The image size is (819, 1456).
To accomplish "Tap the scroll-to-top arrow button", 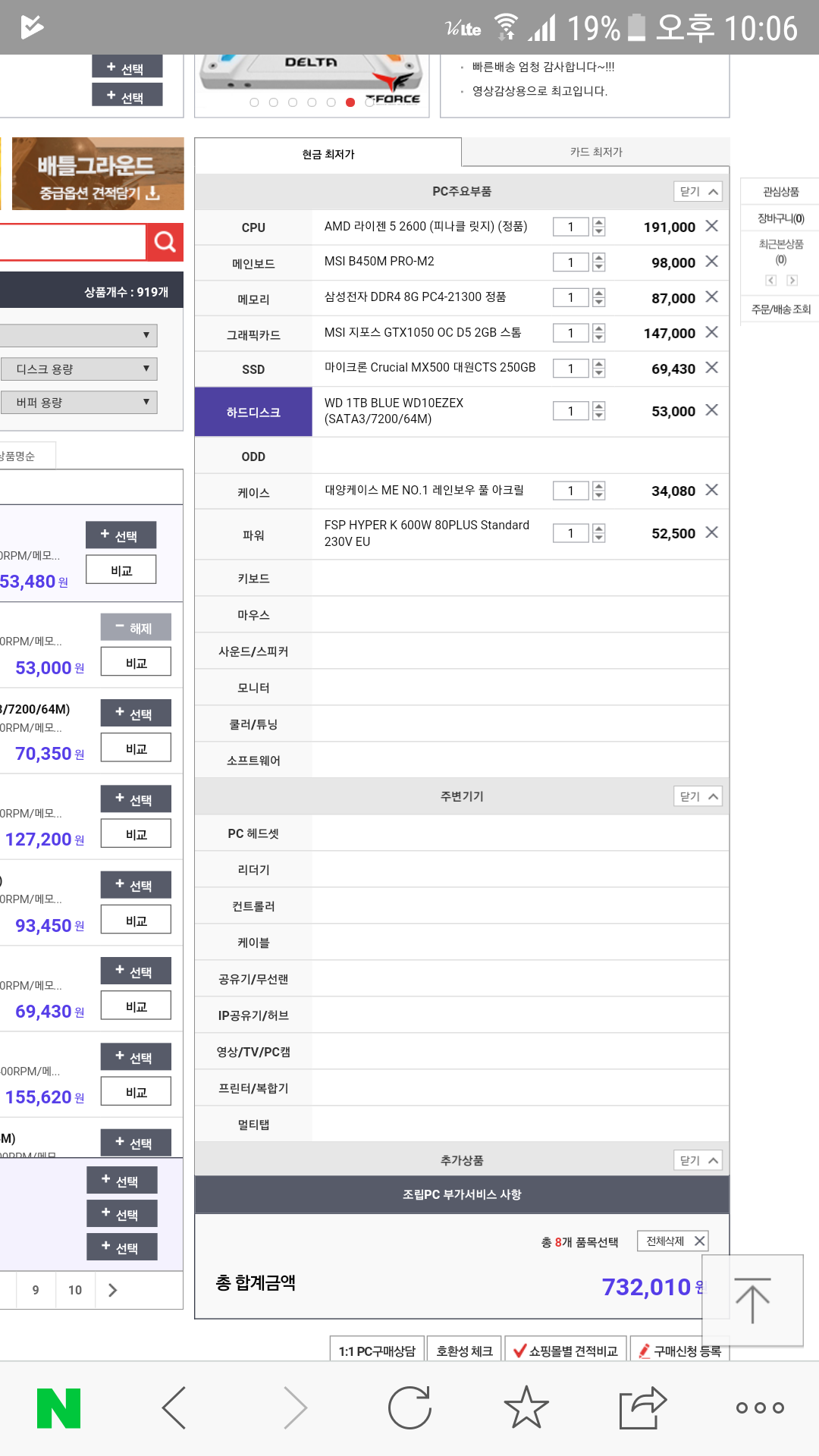I will pyautogui.click(x=752, y=1301).
